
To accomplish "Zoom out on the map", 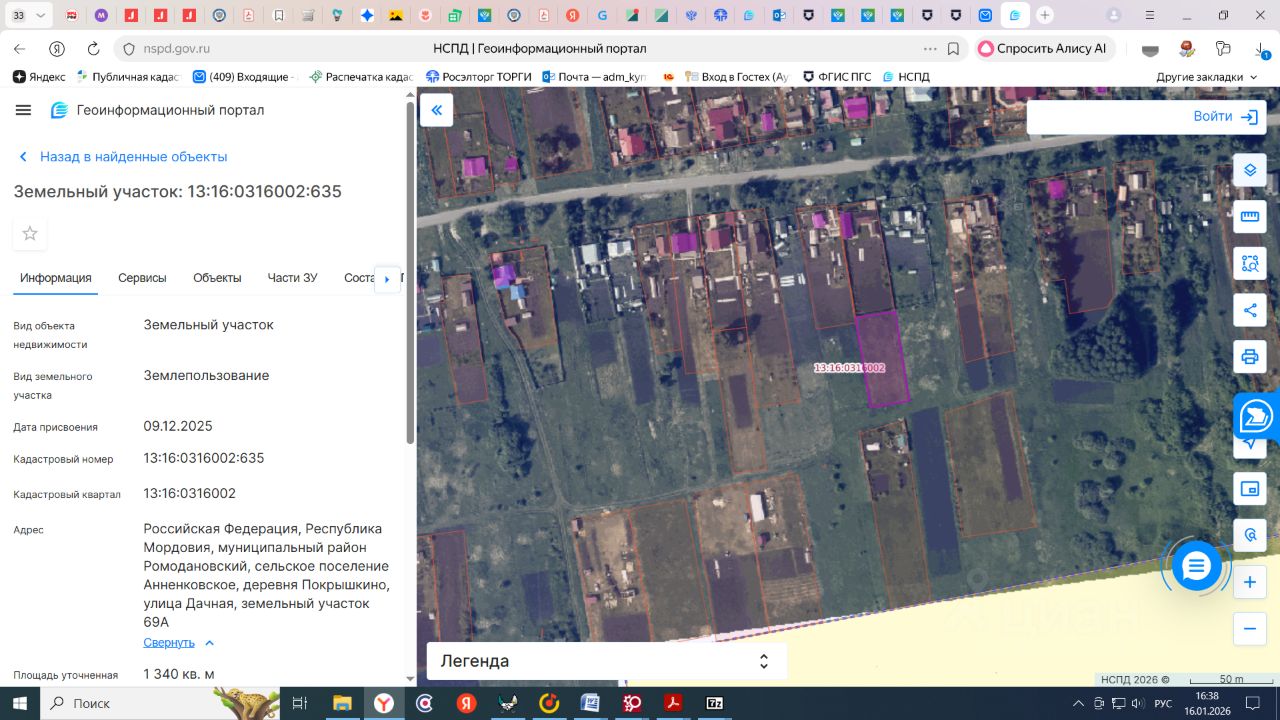I will pos(1249,629).
